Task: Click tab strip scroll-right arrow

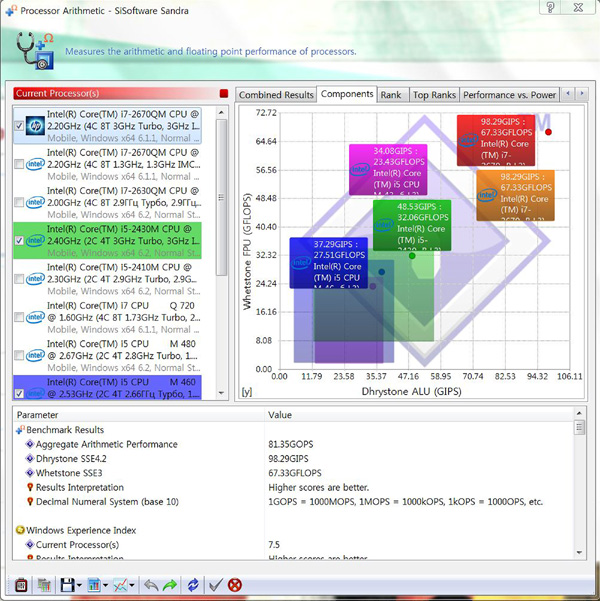Action: tap(582, 93)
